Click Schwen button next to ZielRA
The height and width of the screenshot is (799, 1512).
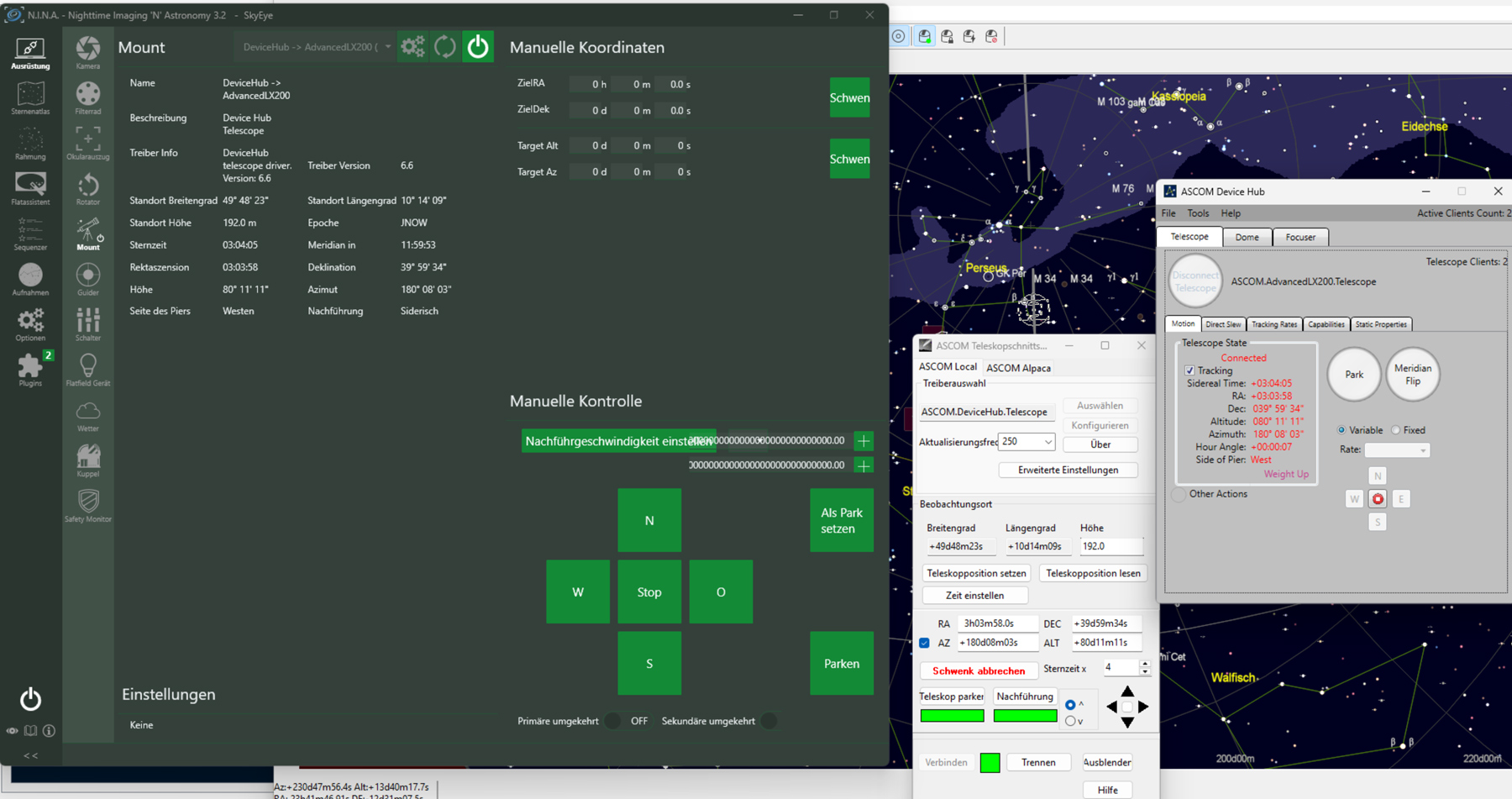click(849, 97)
